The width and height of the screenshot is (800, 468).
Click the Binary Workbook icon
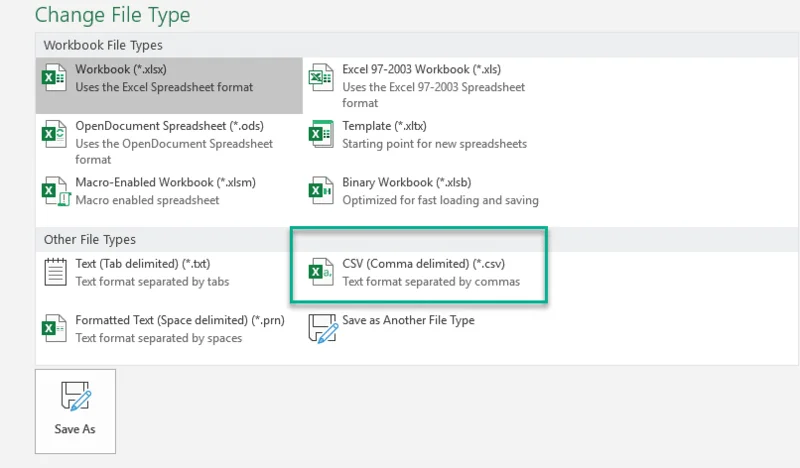[321, 191]
